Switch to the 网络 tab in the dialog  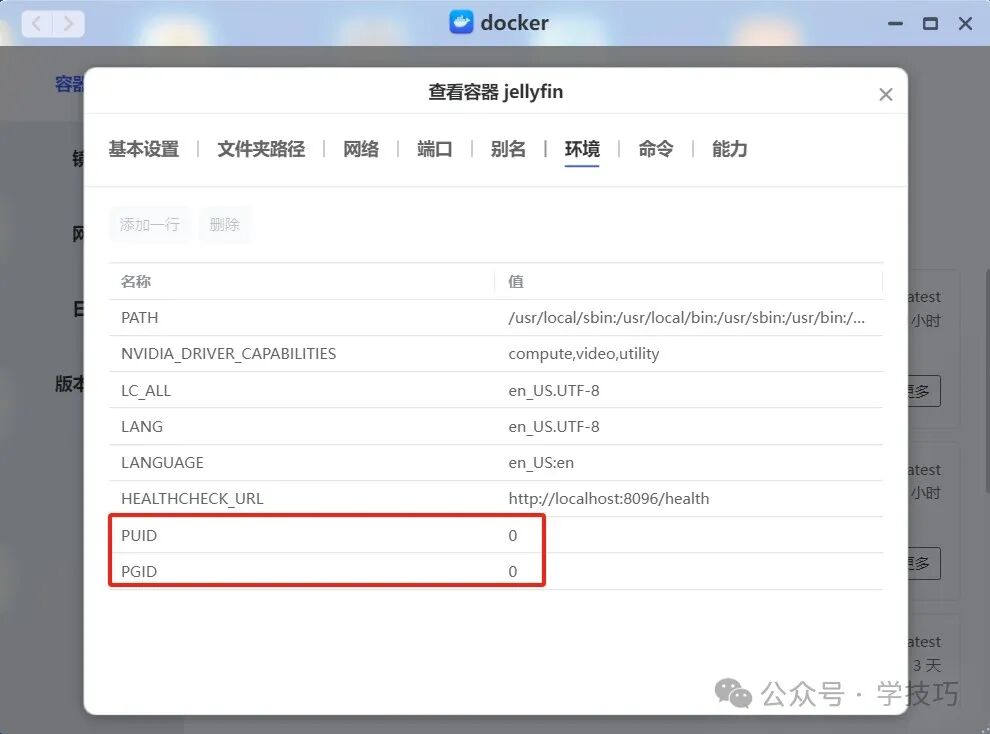360,148
